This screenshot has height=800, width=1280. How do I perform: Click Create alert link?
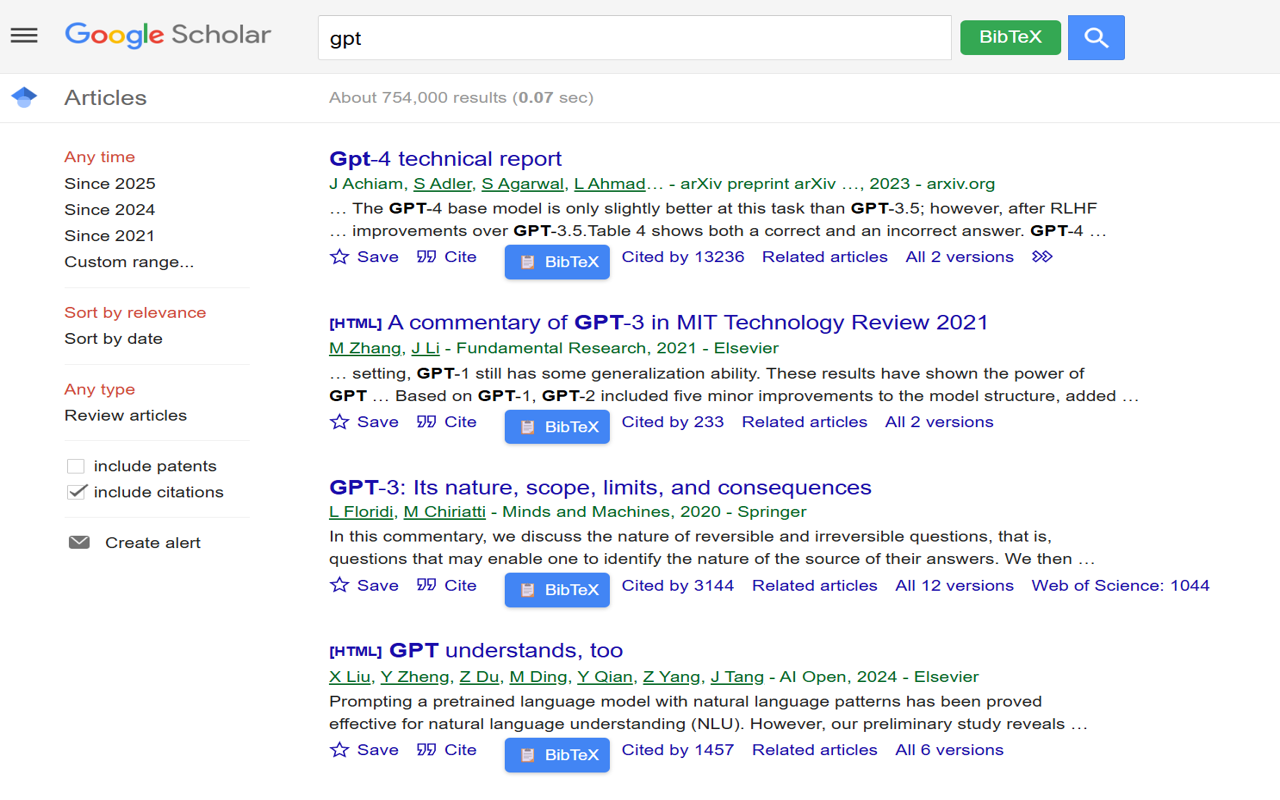point(153,543)
